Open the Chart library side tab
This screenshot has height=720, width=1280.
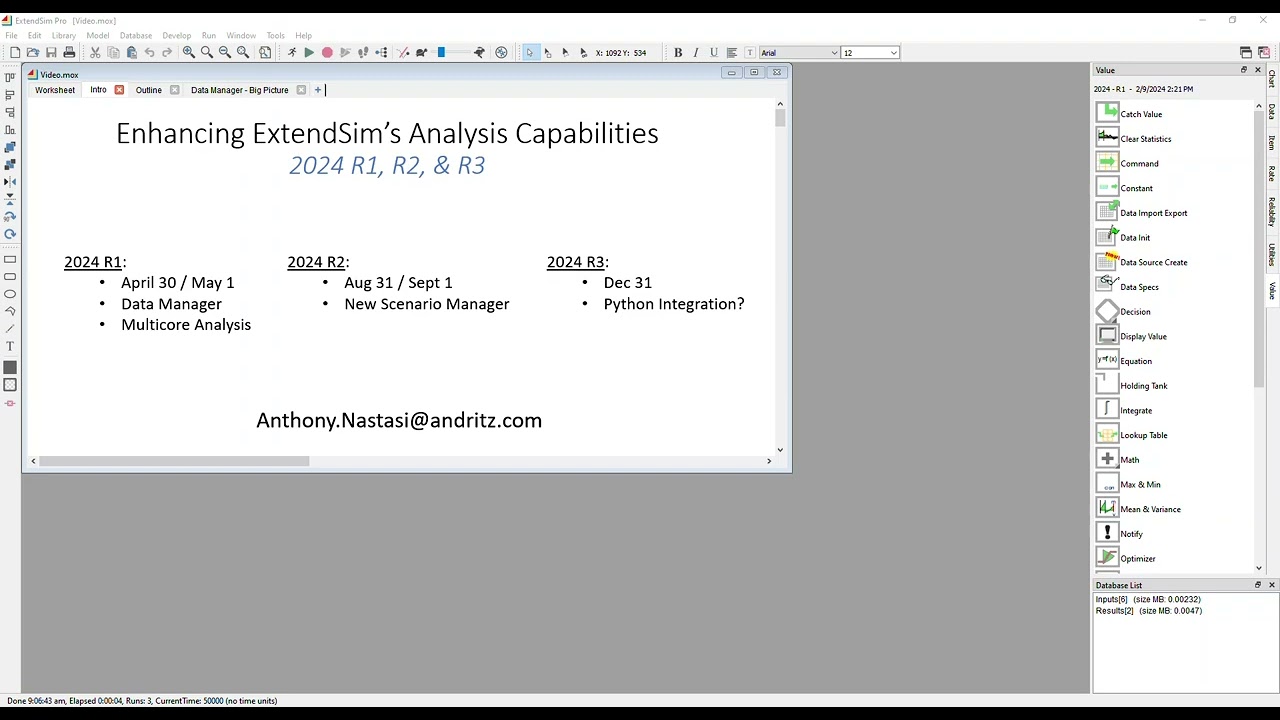coord(1272,78)
